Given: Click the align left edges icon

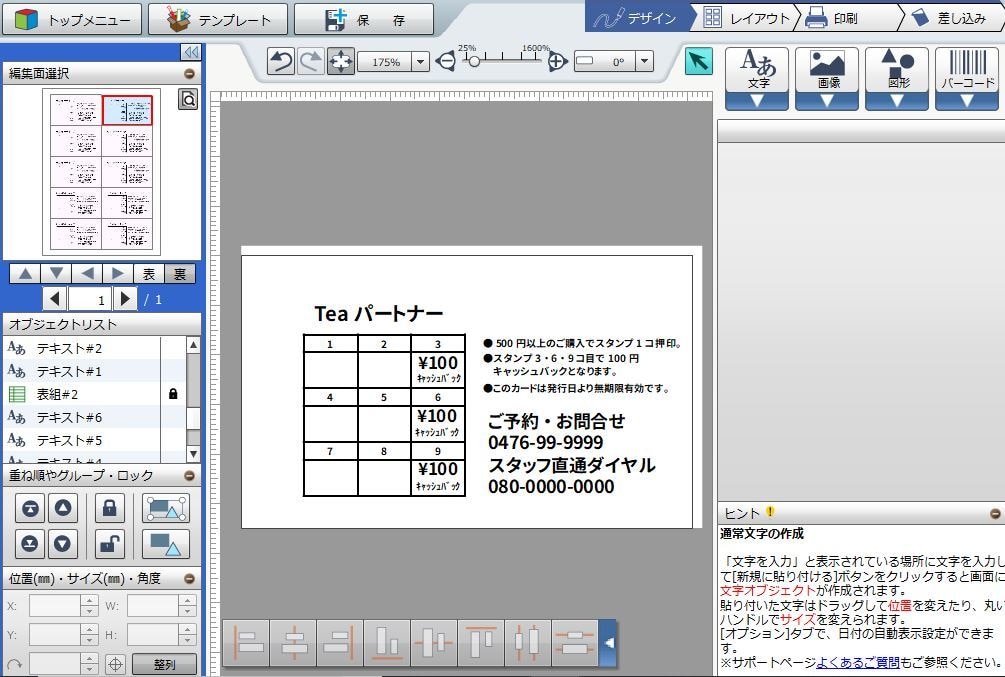Looking at the screenshot, I should 247,642.
